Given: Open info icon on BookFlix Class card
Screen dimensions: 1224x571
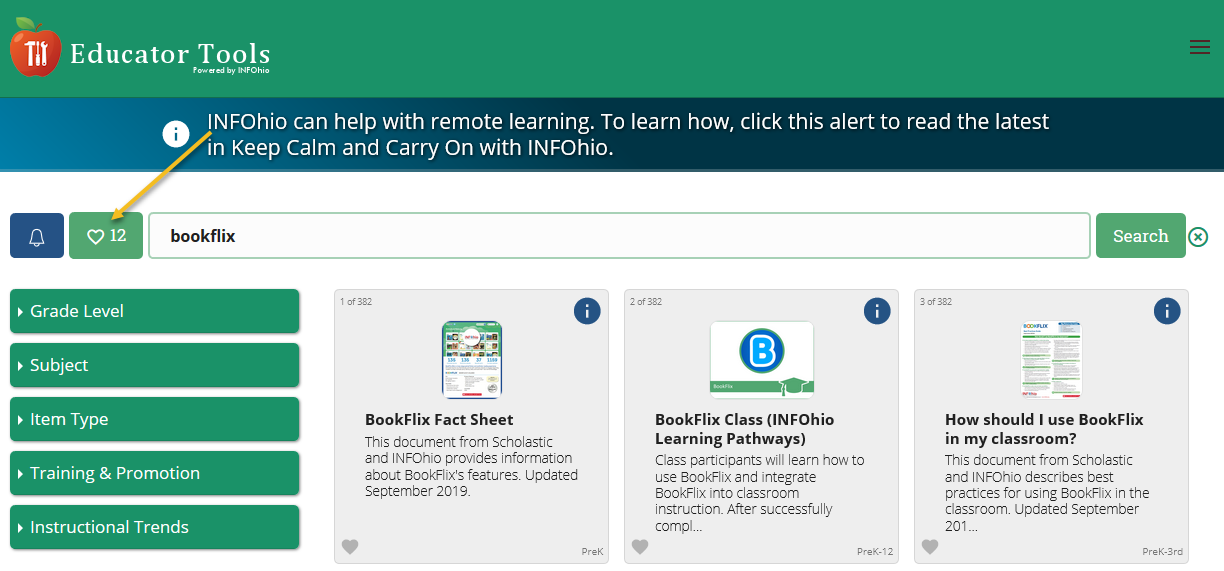Looking at the screenshot, I should click(x=877, y=311).
